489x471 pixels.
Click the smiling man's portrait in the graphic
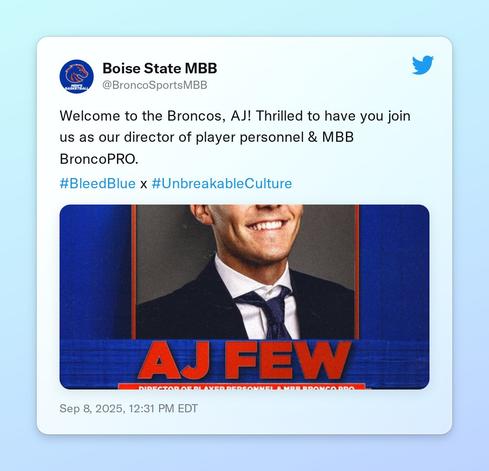(246, 272)
